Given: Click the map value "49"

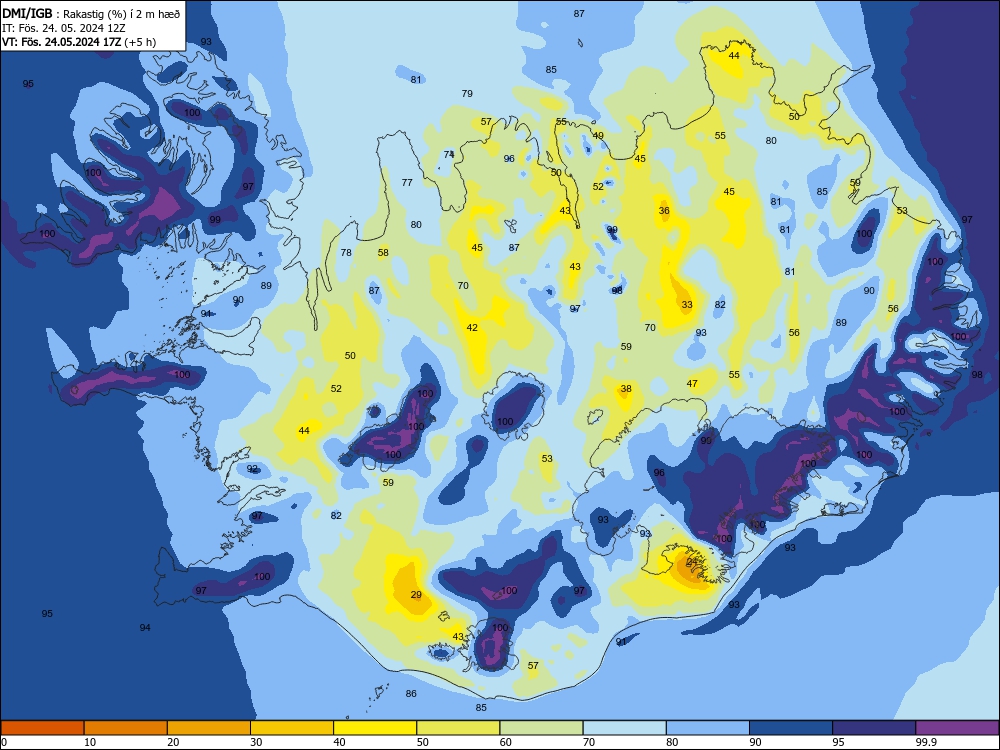Looking at the screenshot, I should (598, 135).
